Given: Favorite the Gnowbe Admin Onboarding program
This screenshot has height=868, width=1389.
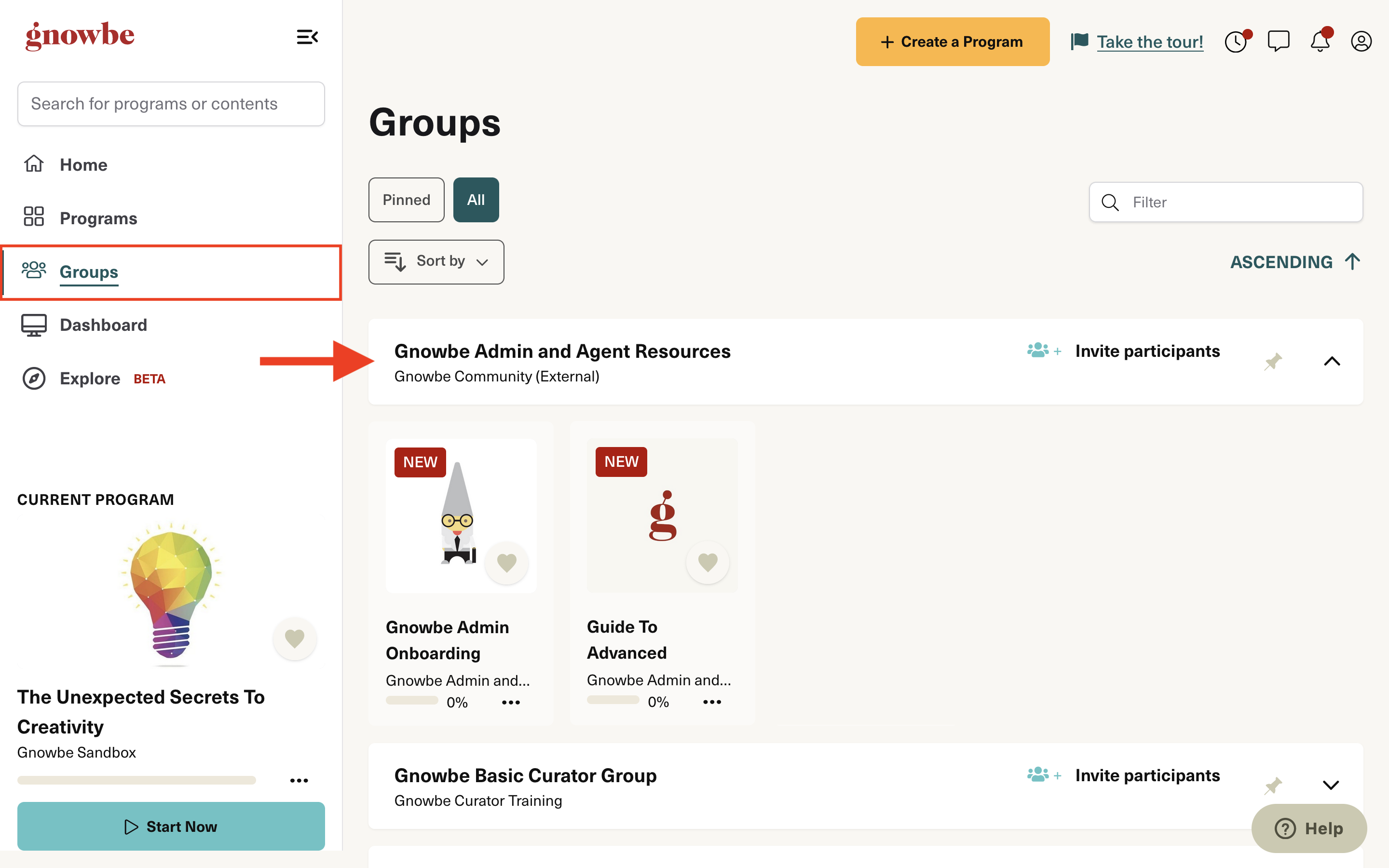Looking at the screenshot, I should tap(507, 563).
